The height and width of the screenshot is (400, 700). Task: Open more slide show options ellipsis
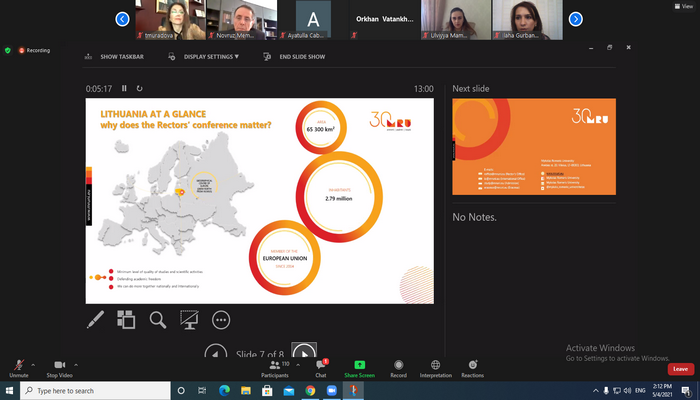click(221, 320)
